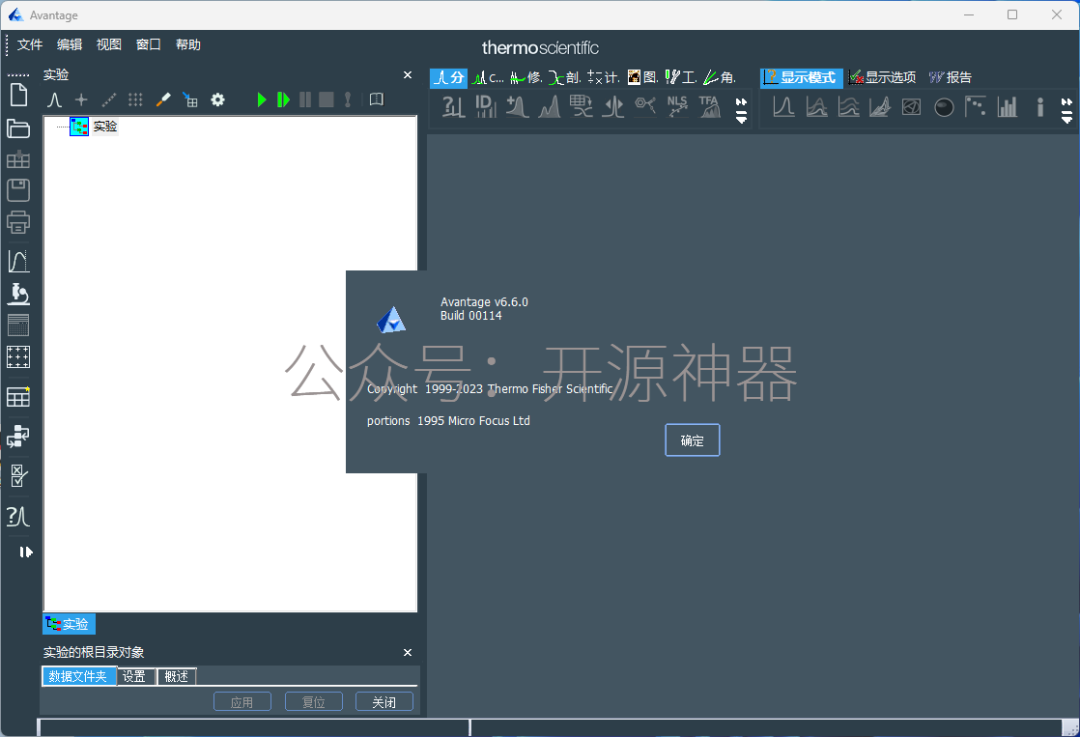Select the dotted grid area icon in sidebar
Viewport: 1080px width, 737px height.
(x=19, y=357)
